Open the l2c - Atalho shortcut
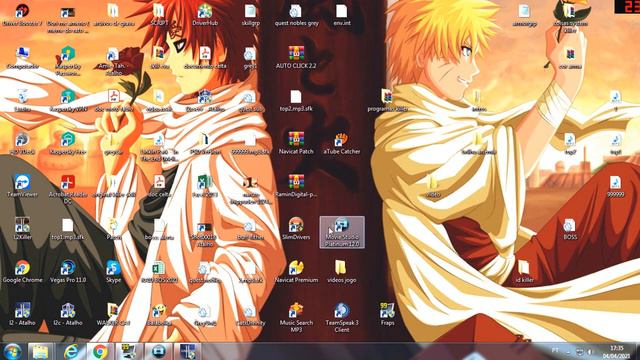Image resolution: width=640 pixels, height=360 pixels. pos(68,314)
